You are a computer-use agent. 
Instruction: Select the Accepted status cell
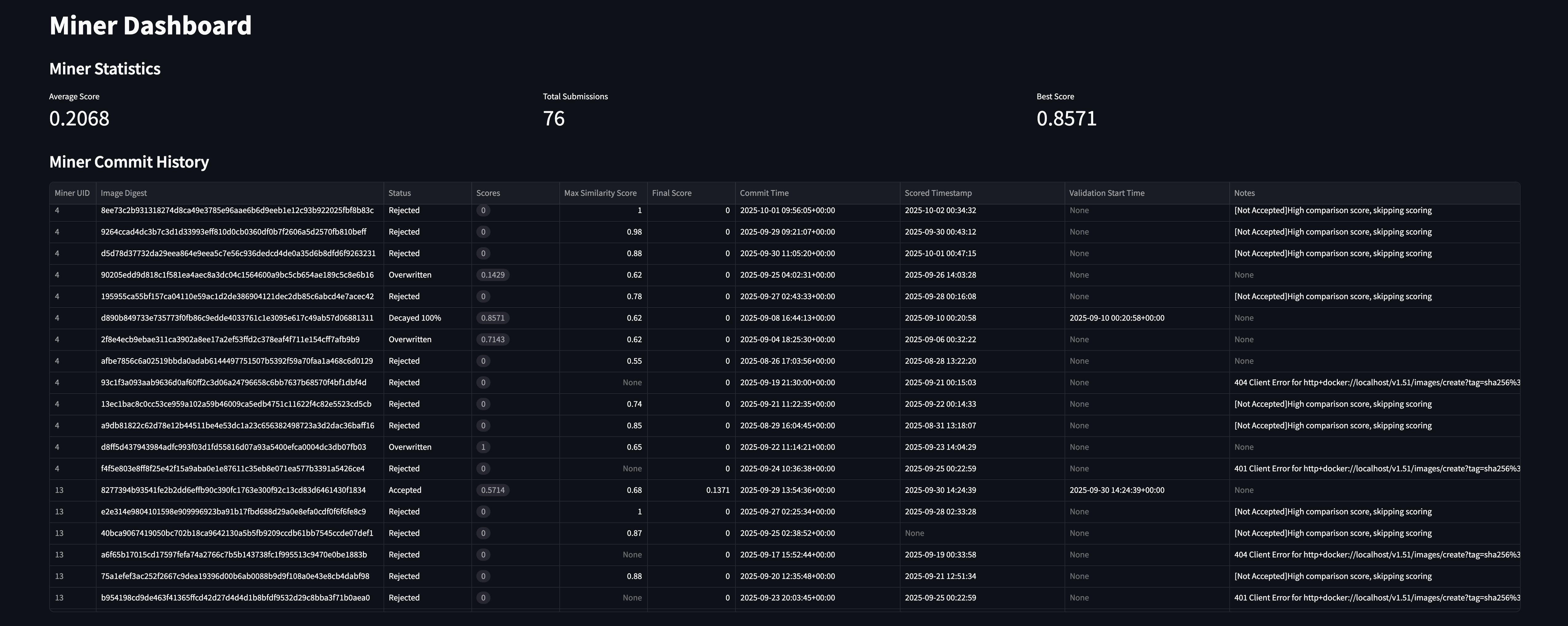(x=405, y=490)
